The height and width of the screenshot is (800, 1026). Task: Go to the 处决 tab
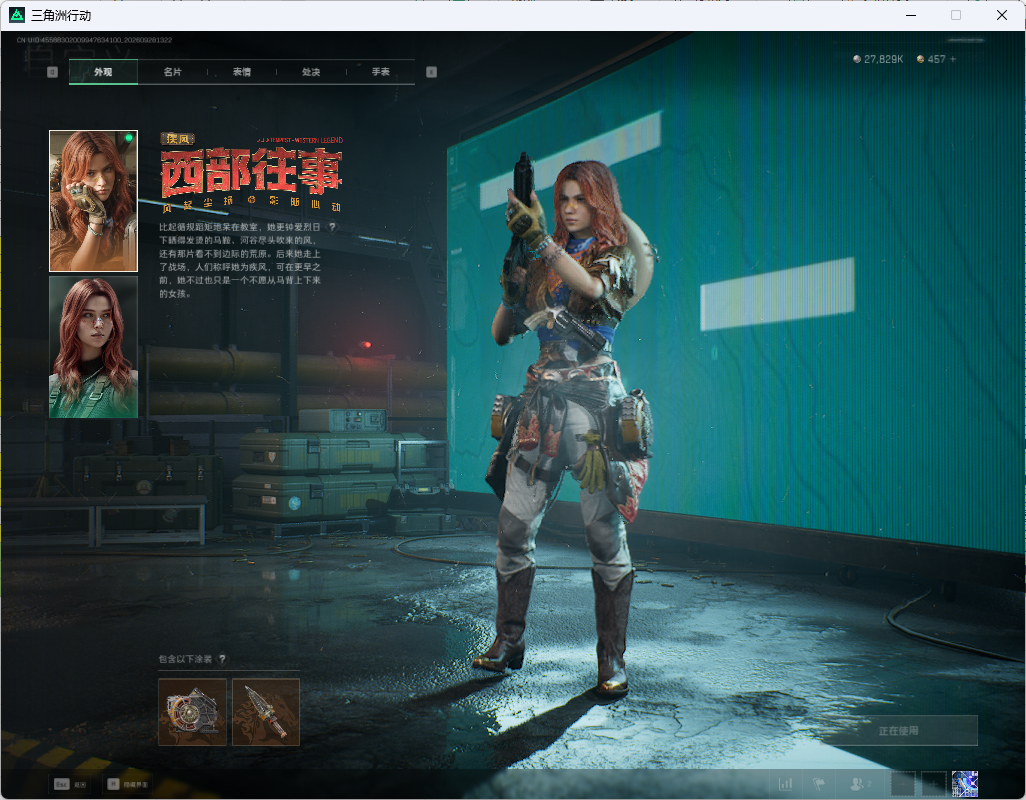[x=311, y=72]
